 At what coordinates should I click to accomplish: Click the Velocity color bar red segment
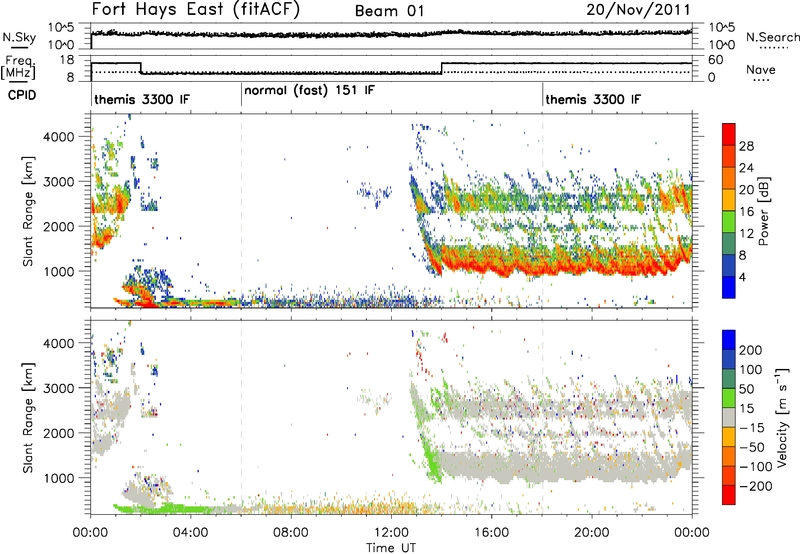[x=729, y=495]
